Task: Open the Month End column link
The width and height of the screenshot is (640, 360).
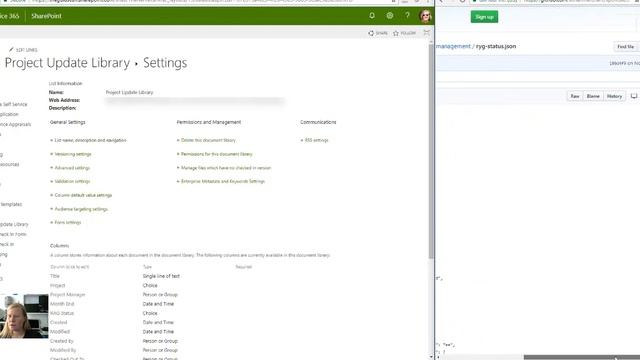Action: pyautogui.click(x=62, y=304)
